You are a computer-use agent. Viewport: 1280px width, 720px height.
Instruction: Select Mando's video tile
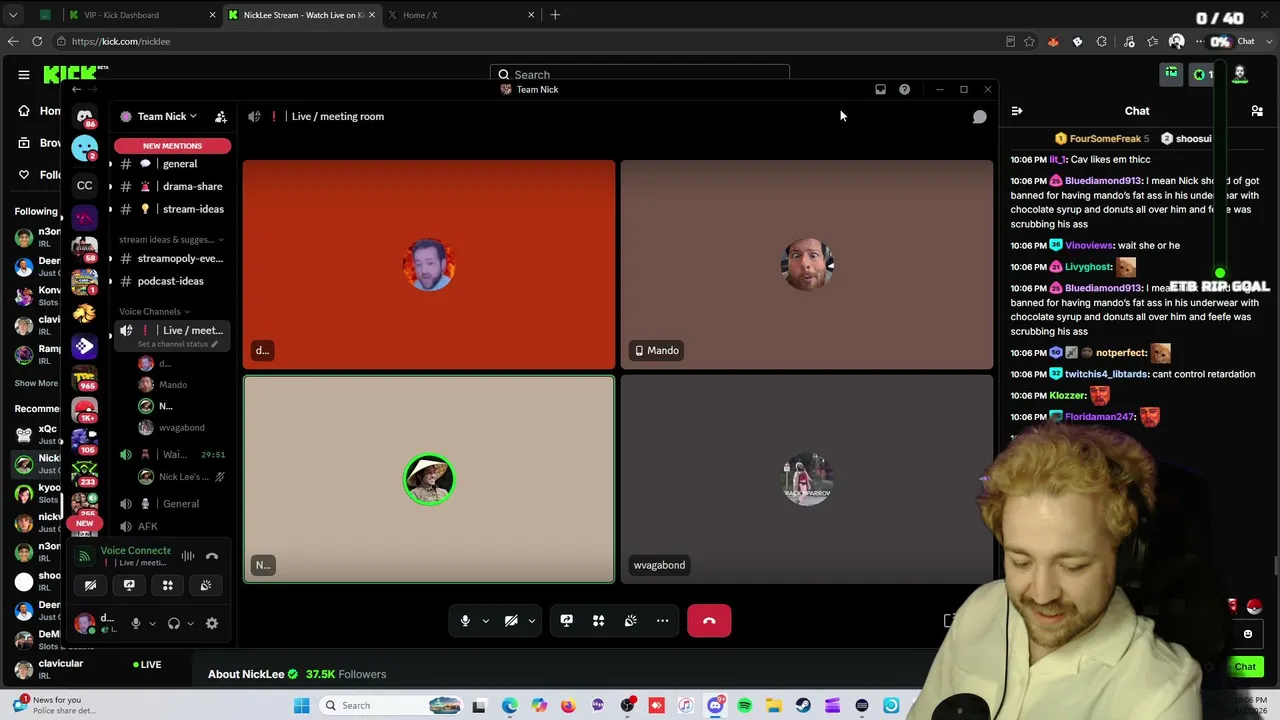tap(807, 265)
